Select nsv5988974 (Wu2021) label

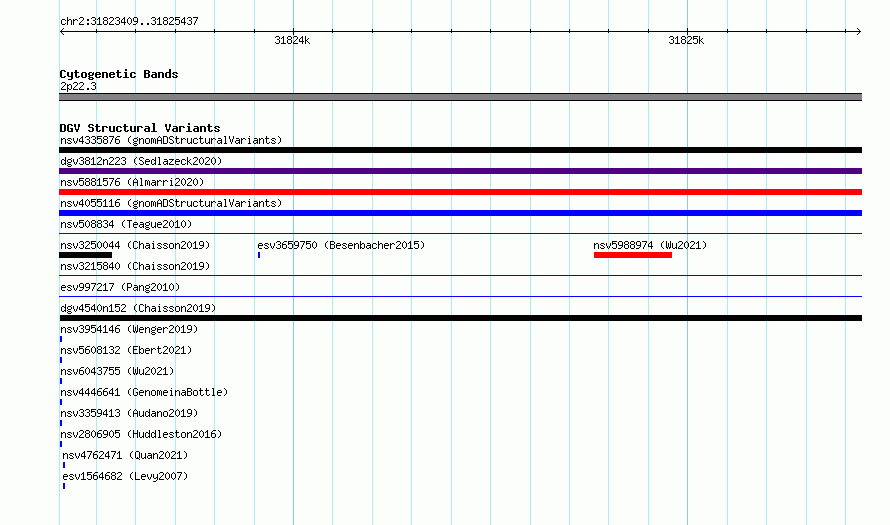[x=650, y=245]
